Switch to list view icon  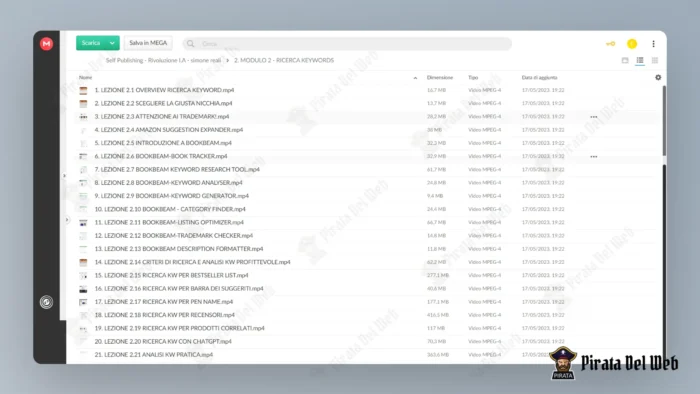(x=640, y=60)
